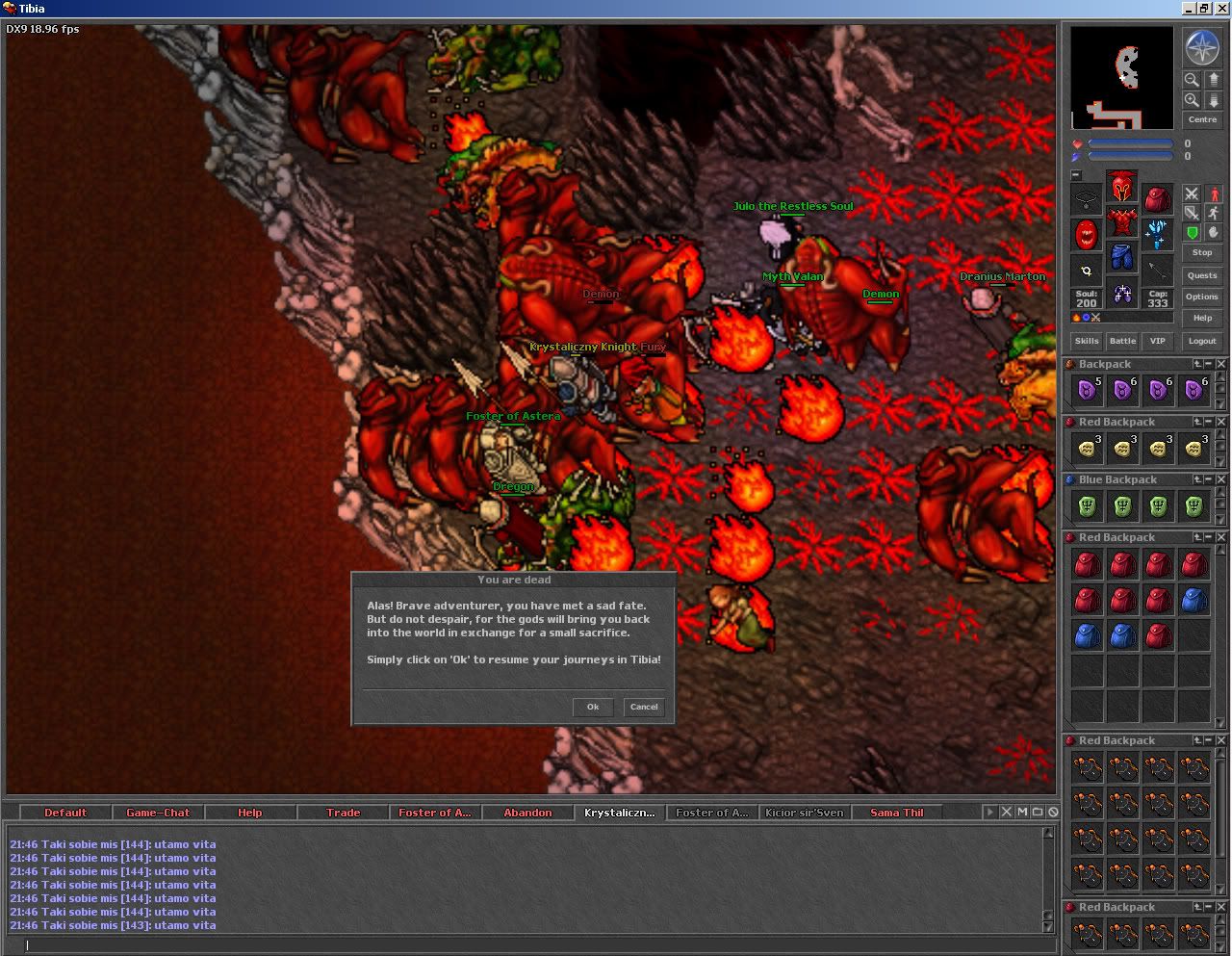The height and width of the screenshot is (956, 1232).
Task: Zoom in the minimap
Action: (1192, 100)
